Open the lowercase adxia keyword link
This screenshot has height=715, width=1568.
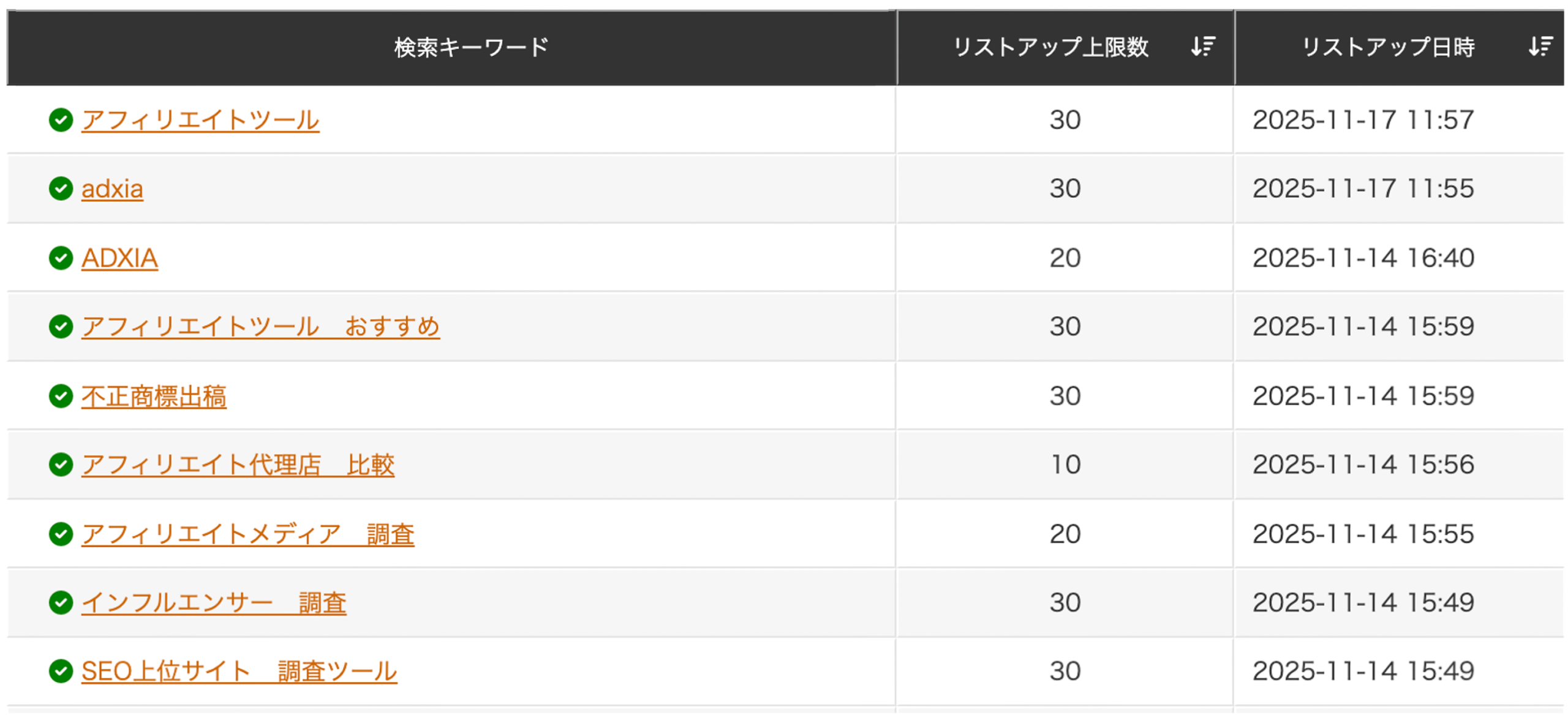pyautogui.click(x=112, y=189)
